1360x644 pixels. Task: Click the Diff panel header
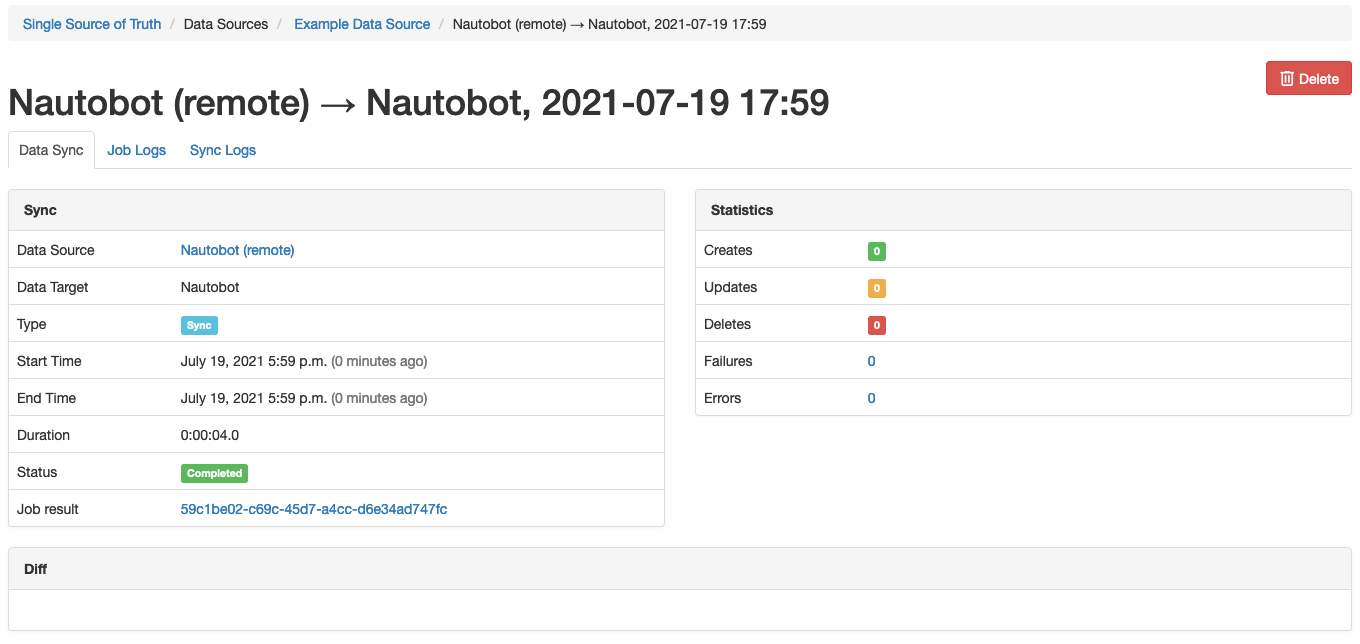(x=34, y=568)
